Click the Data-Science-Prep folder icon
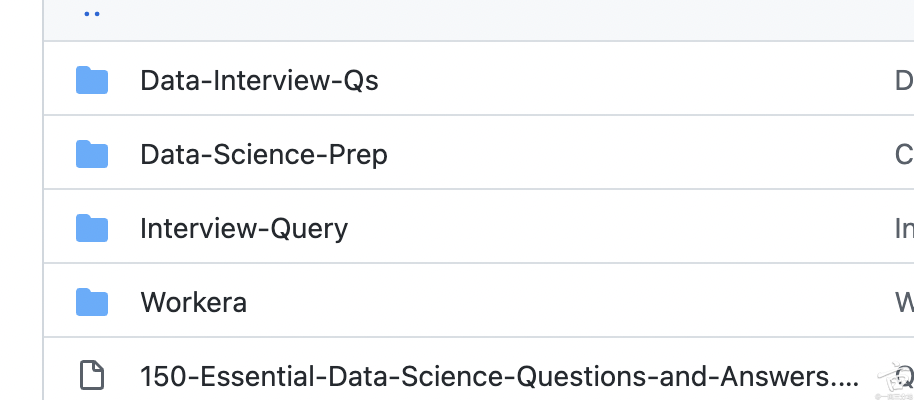The width and height of the screenshot is (914, 400). tap(92, 154)
